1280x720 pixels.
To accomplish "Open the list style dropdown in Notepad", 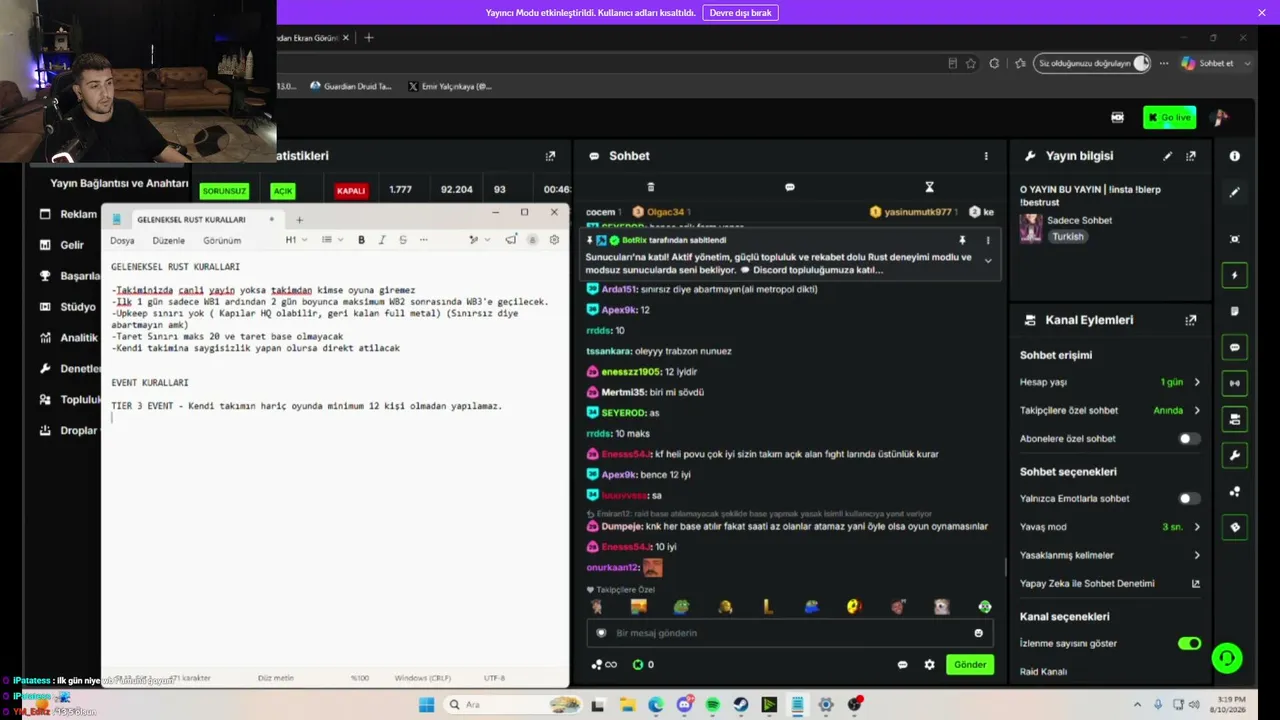I will coord(332,240).
